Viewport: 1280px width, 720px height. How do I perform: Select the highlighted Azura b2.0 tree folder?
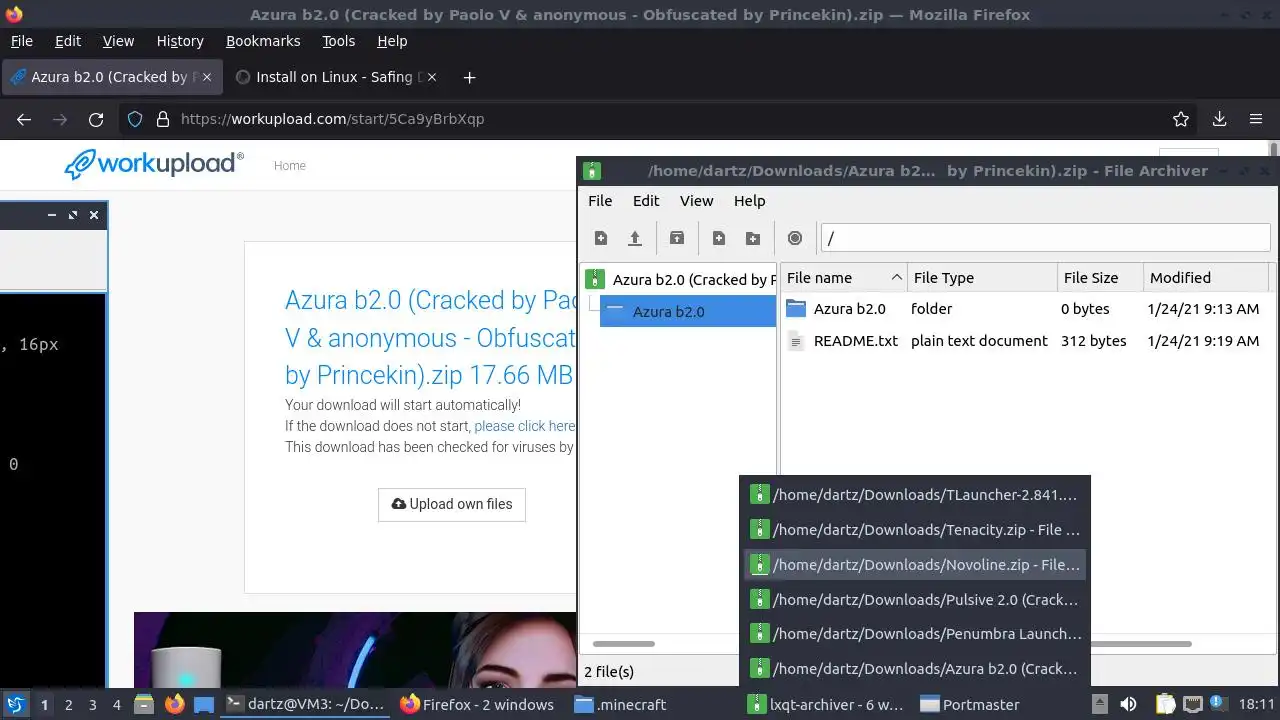point(688,312)
